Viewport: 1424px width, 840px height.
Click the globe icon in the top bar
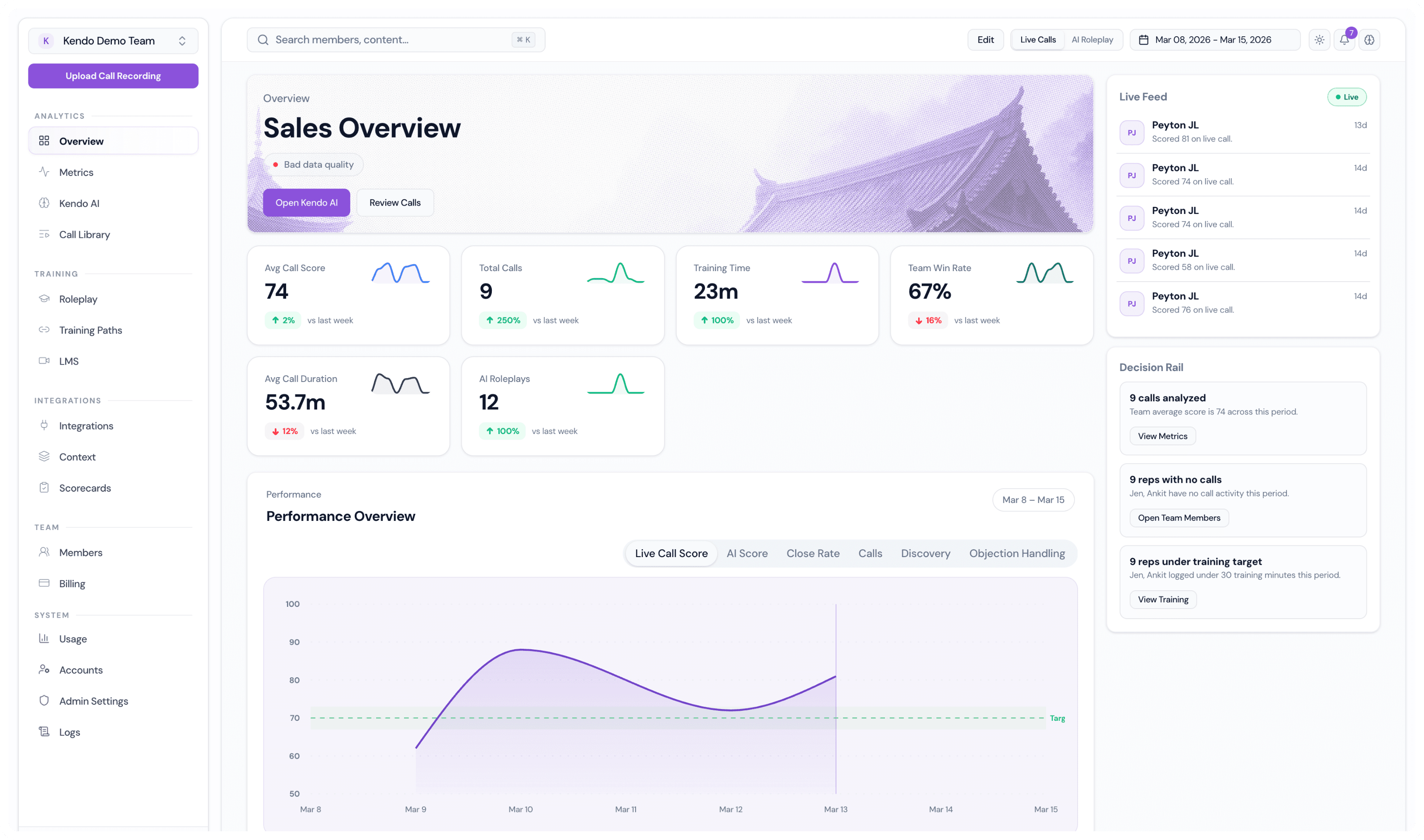[x=1370, y=40]
